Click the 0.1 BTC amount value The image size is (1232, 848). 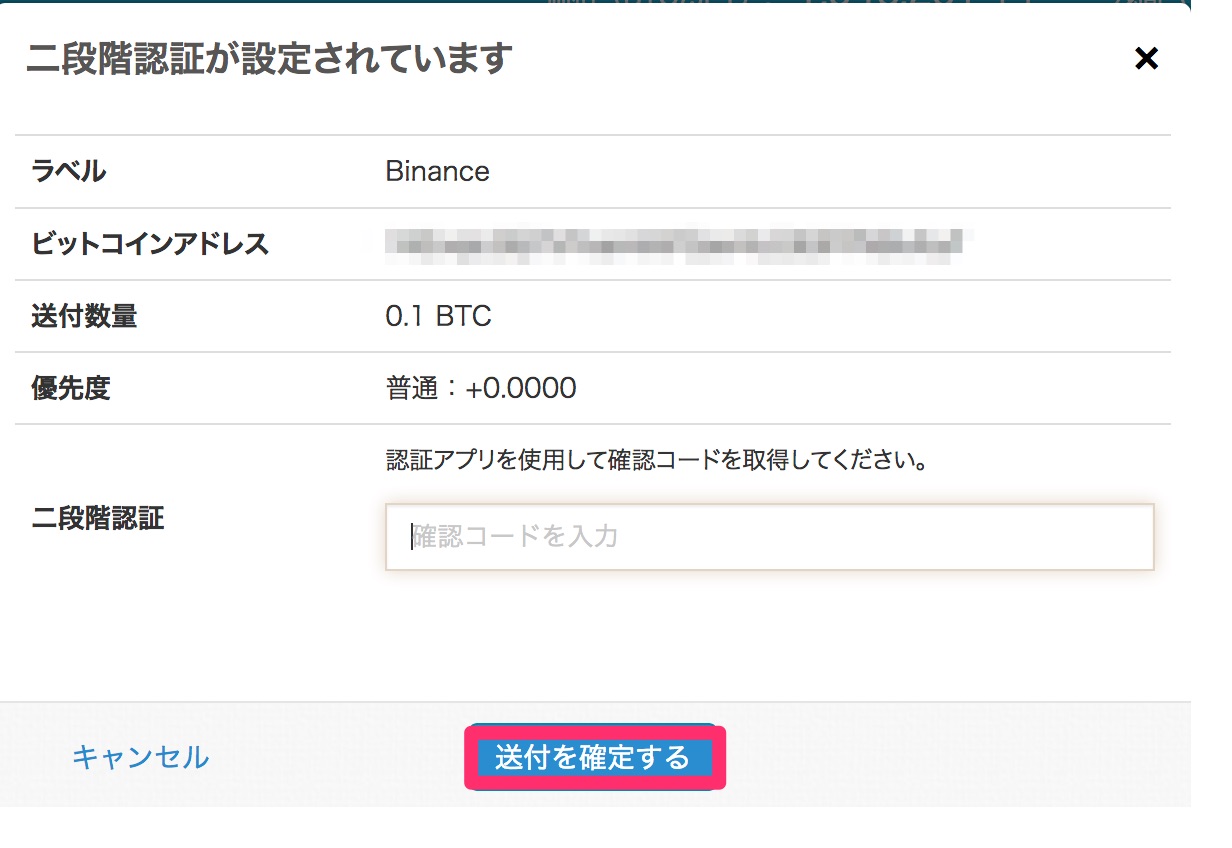(438, 316)
